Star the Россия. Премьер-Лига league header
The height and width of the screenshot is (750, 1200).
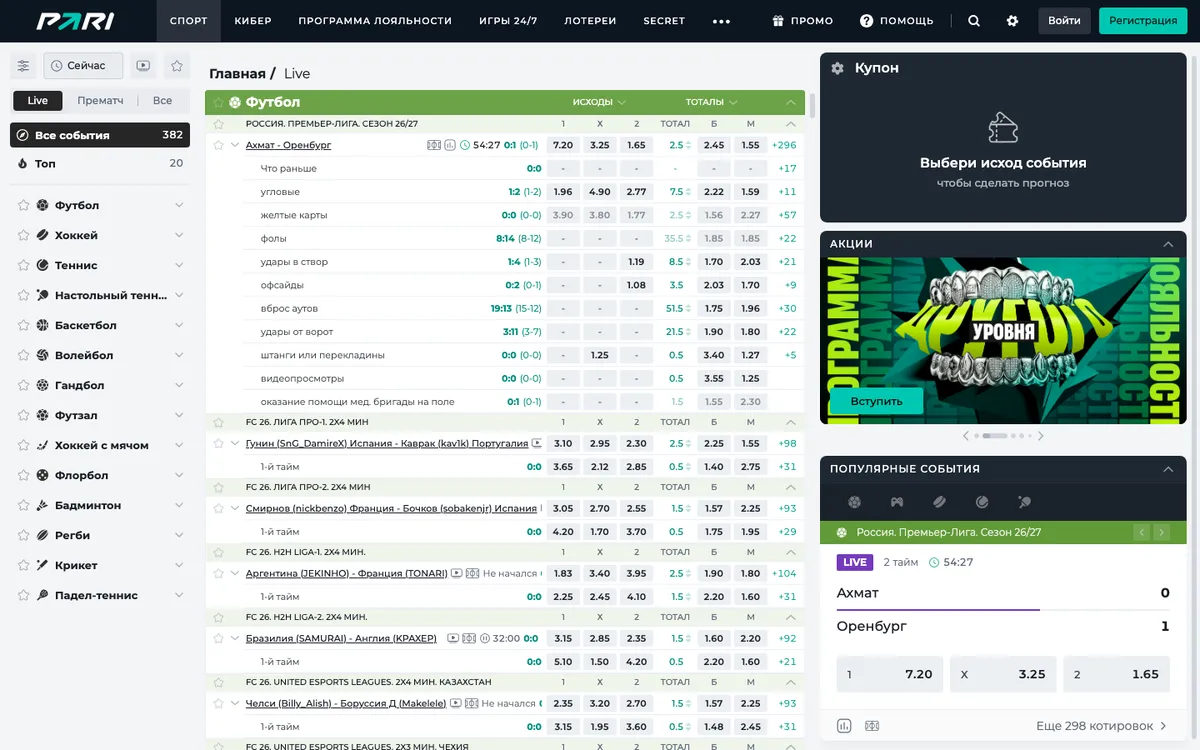(220, 124)
